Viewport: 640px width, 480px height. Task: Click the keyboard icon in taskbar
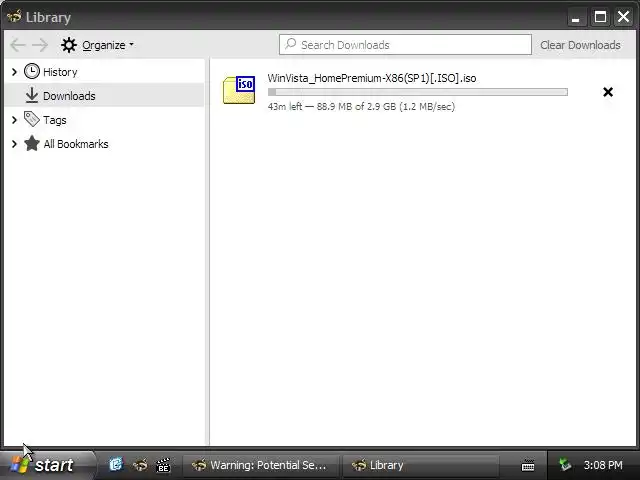point(528,465)
